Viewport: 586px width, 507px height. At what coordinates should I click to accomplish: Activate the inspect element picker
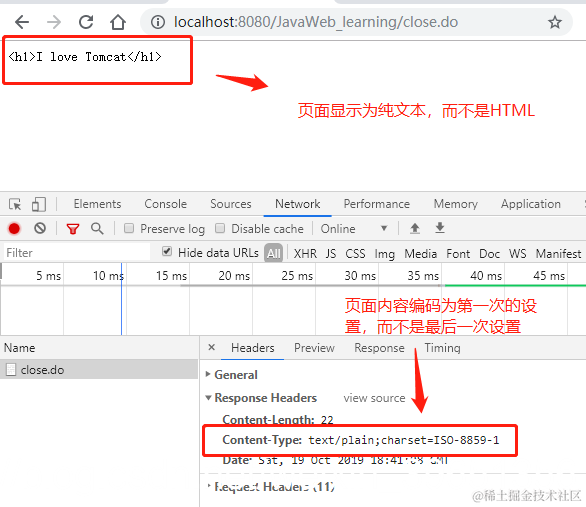(15, 204)
